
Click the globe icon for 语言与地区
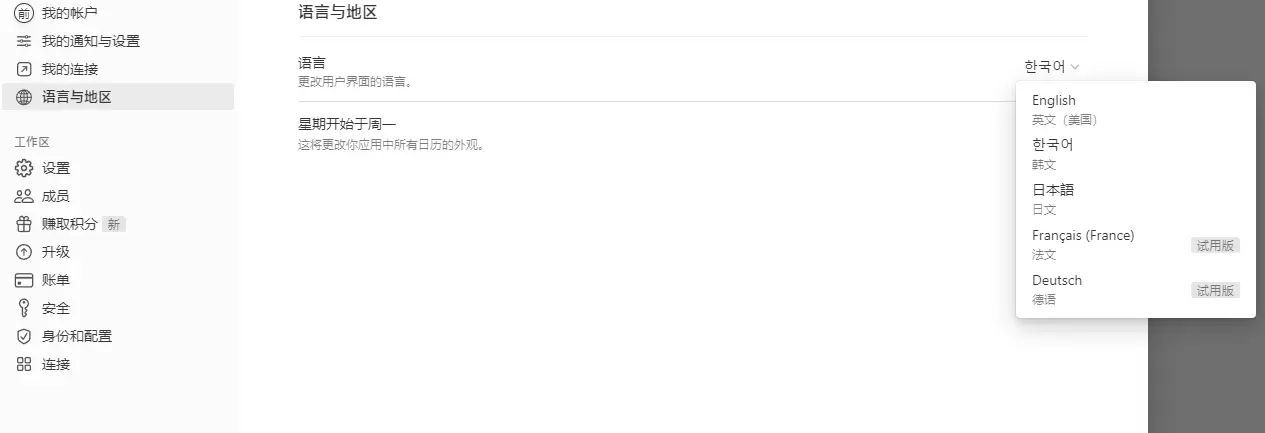(x=24, y=97)
